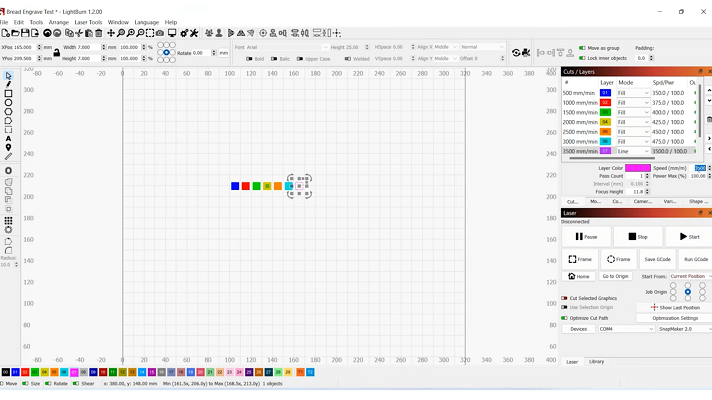Toggle the Italic text switch

[274, 59]
